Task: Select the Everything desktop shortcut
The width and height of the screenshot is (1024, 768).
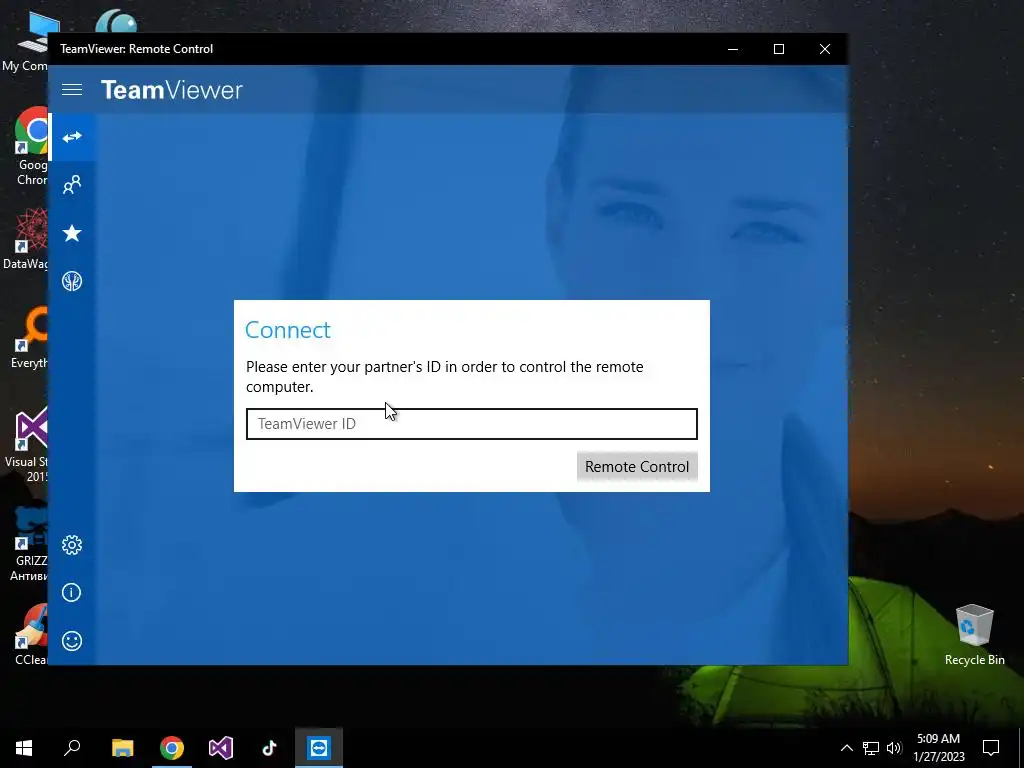Action: (29, 338)
